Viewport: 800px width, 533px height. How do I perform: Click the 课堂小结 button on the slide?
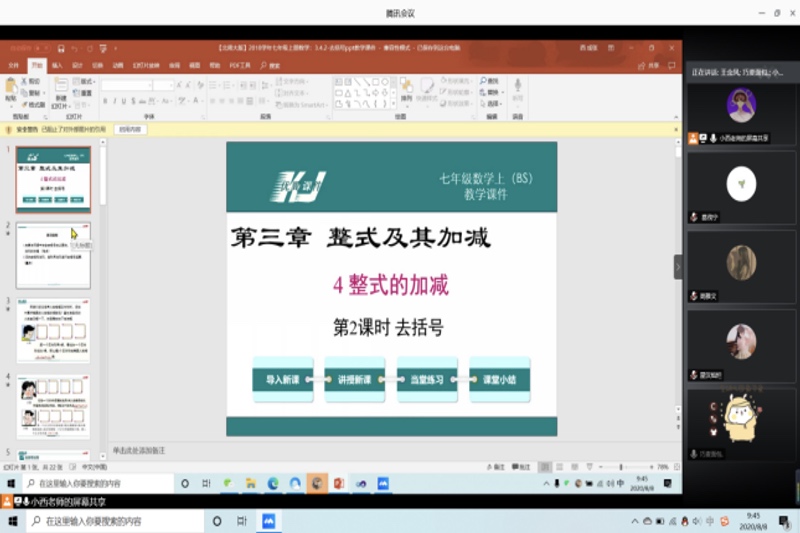499,379
